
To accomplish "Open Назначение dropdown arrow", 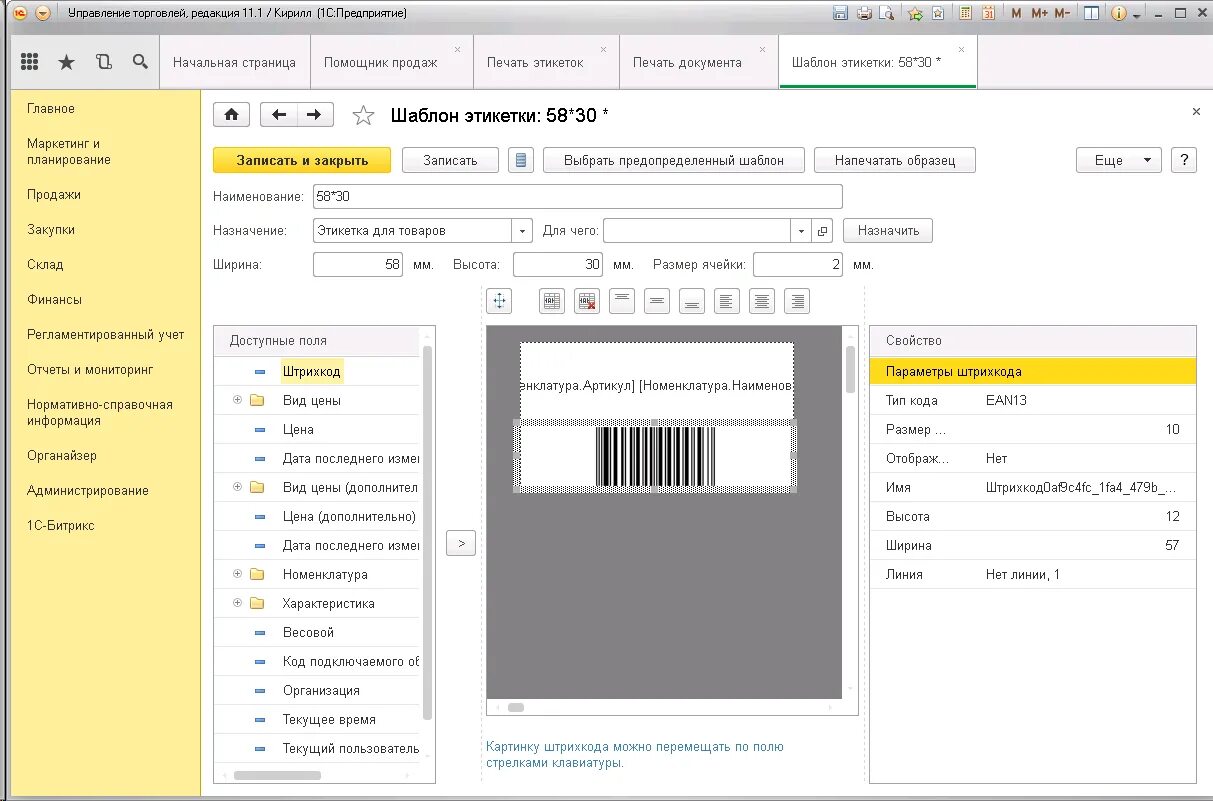I will pyautogui.click(x=522, y=231).
